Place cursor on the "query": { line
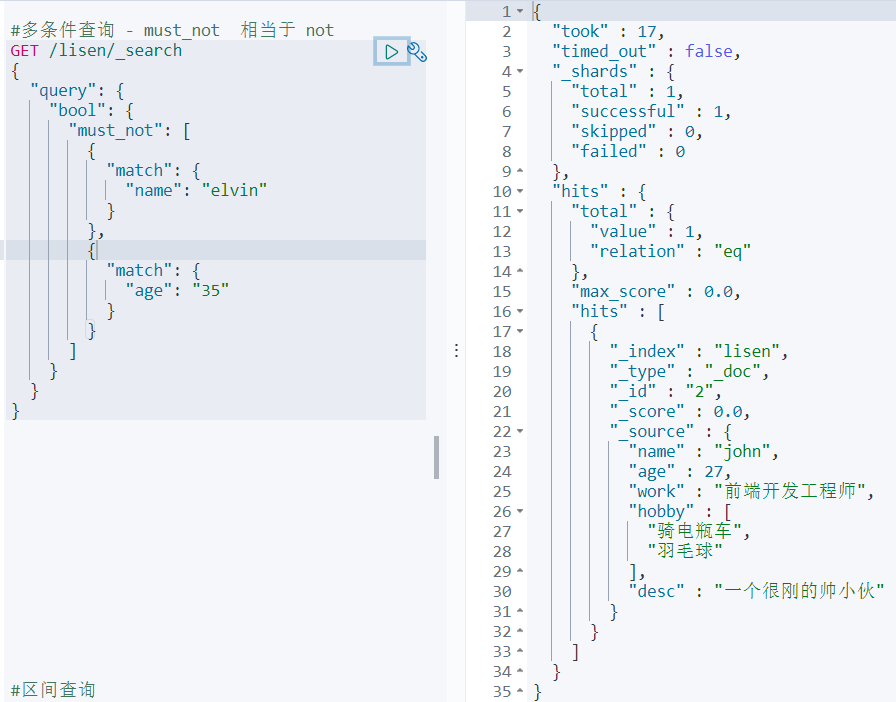896x702 pixels. (x=77, y=91)
